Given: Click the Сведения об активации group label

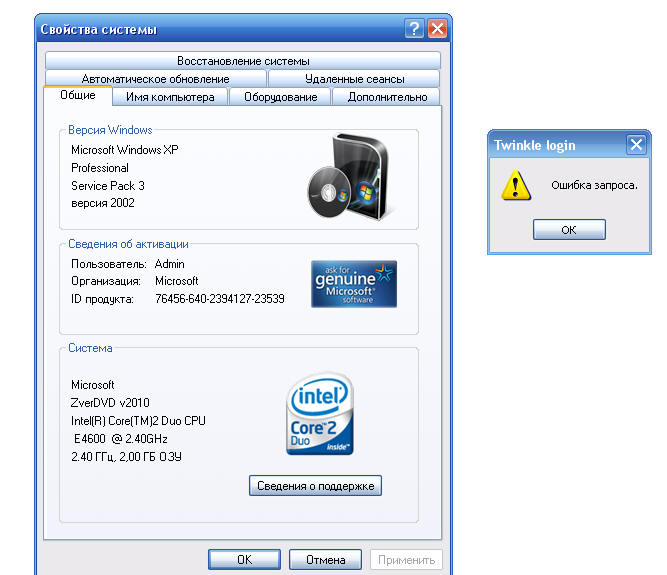Looking at the screenshot, I should pyautogui.click(x=128, y=244).
